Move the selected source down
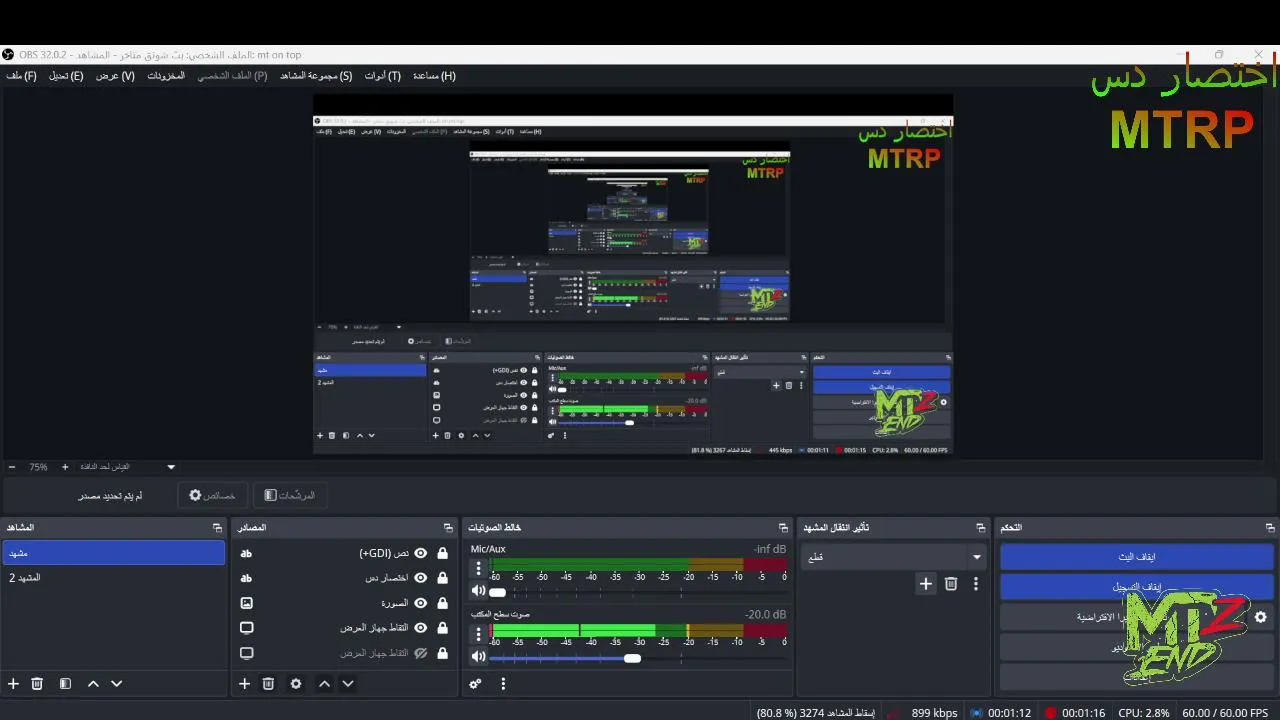The width and height of the screenshot is (1280, 720). 348,684
